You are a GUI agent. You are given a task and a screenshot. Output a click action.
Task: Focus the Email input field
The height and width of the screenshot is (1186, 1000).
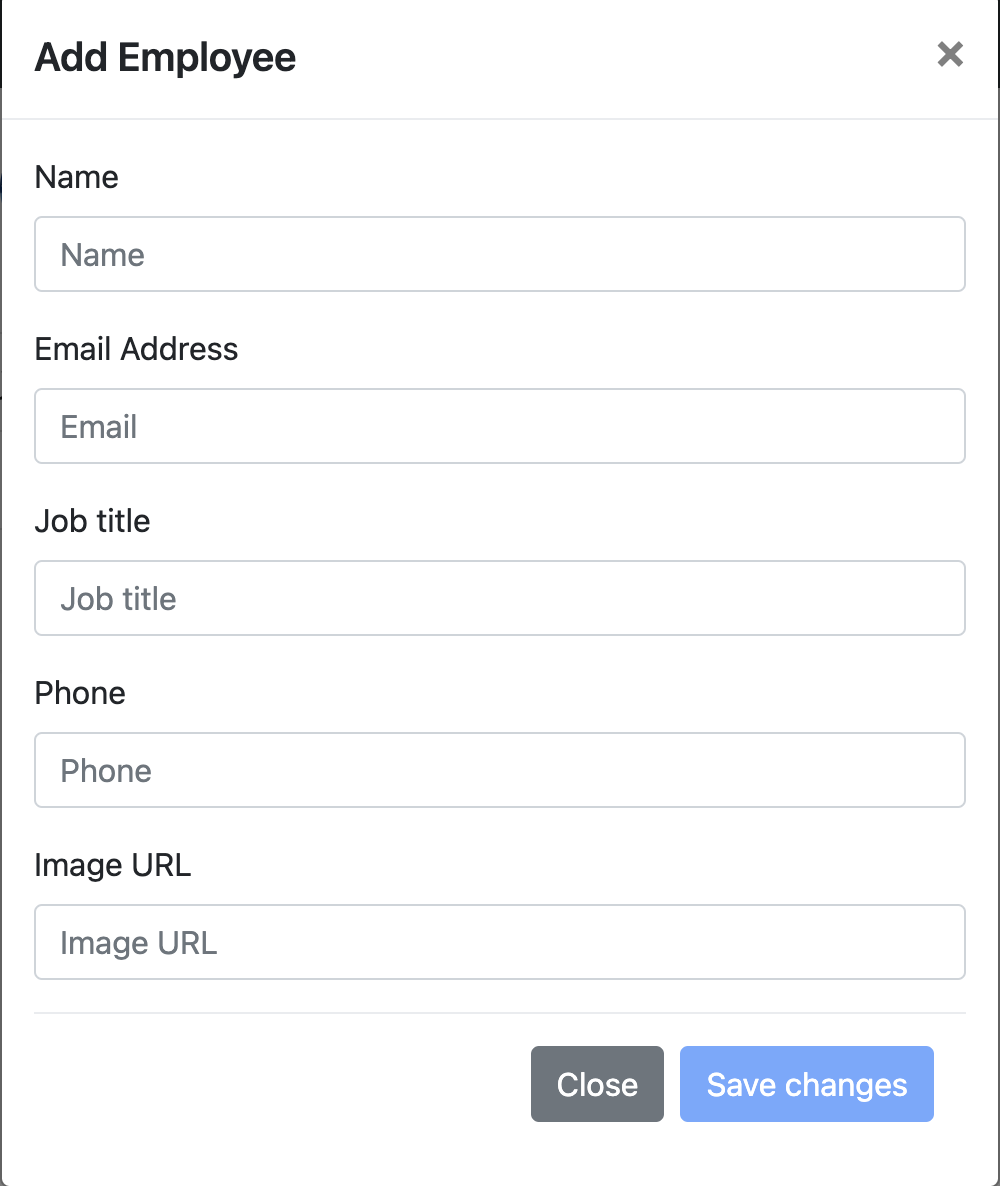[500, 426]
